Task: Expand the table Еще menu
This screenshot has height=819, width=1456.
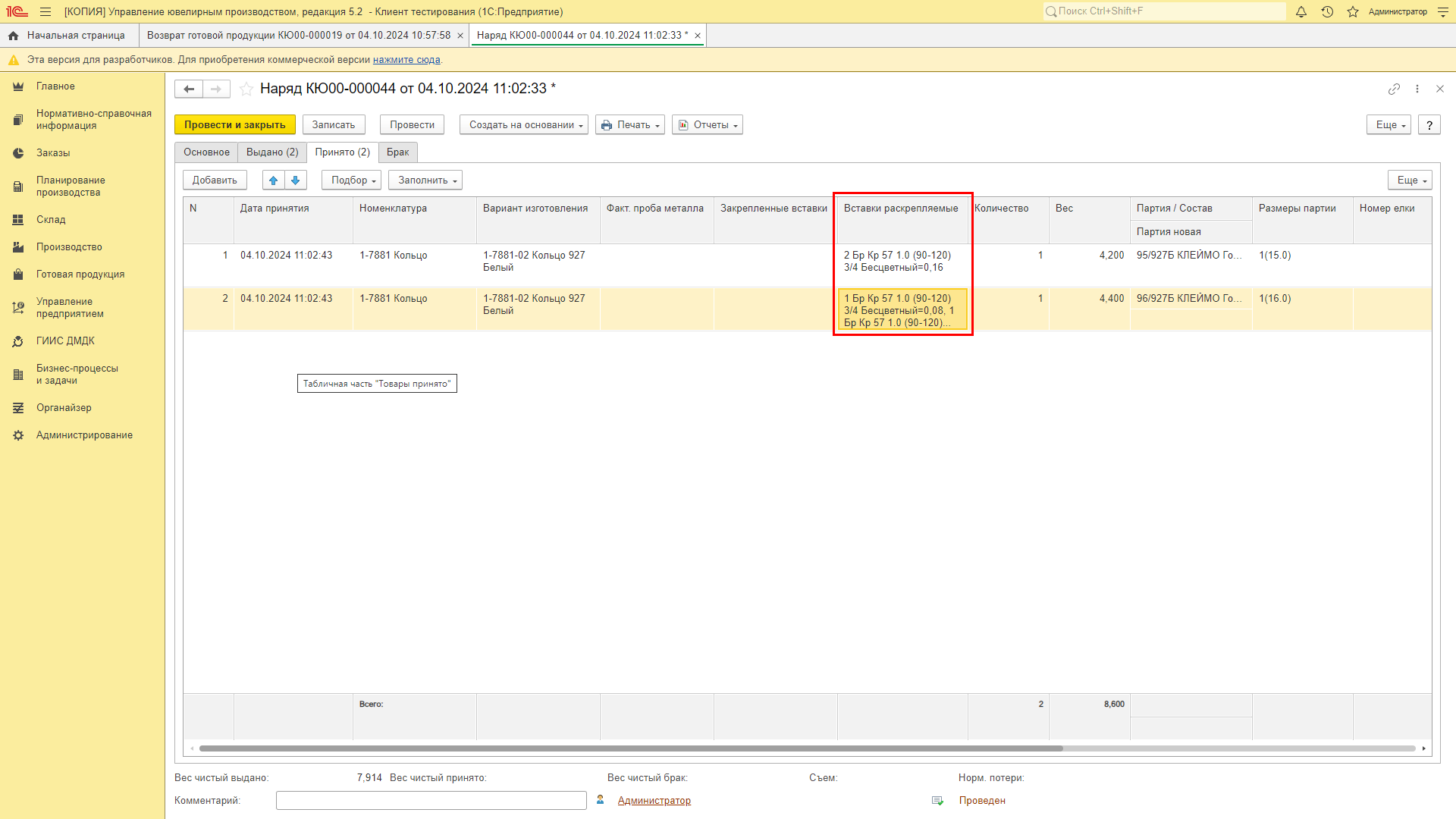Action: (x=1410, y=180)
